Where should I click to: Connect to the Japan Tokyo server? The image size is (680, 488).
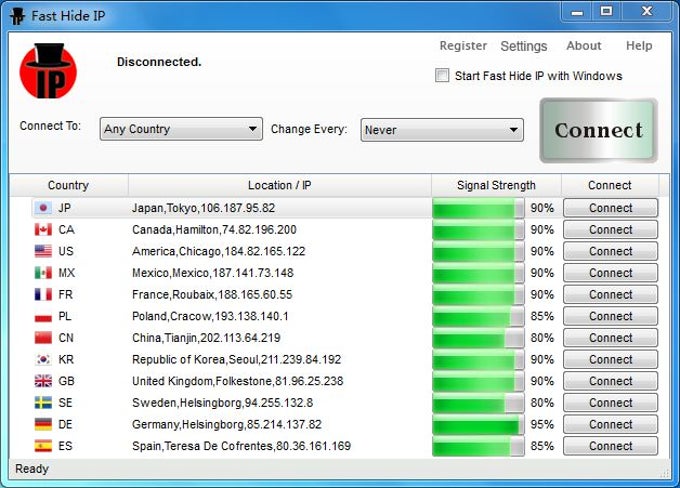[x=610, y=208]
